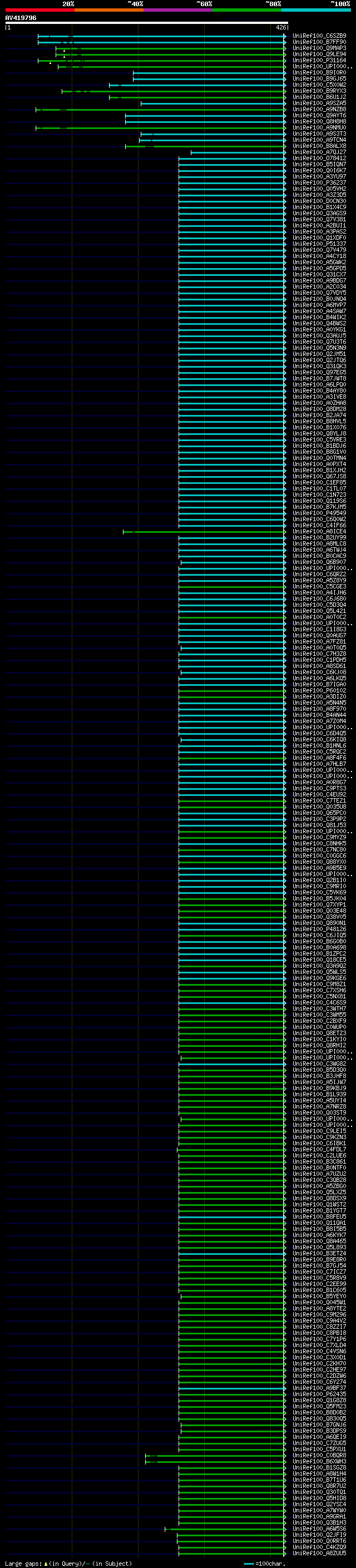Open hit UniRef100_B7FF90
This screenshot has height=1568, width=356.
click(319, 42)
